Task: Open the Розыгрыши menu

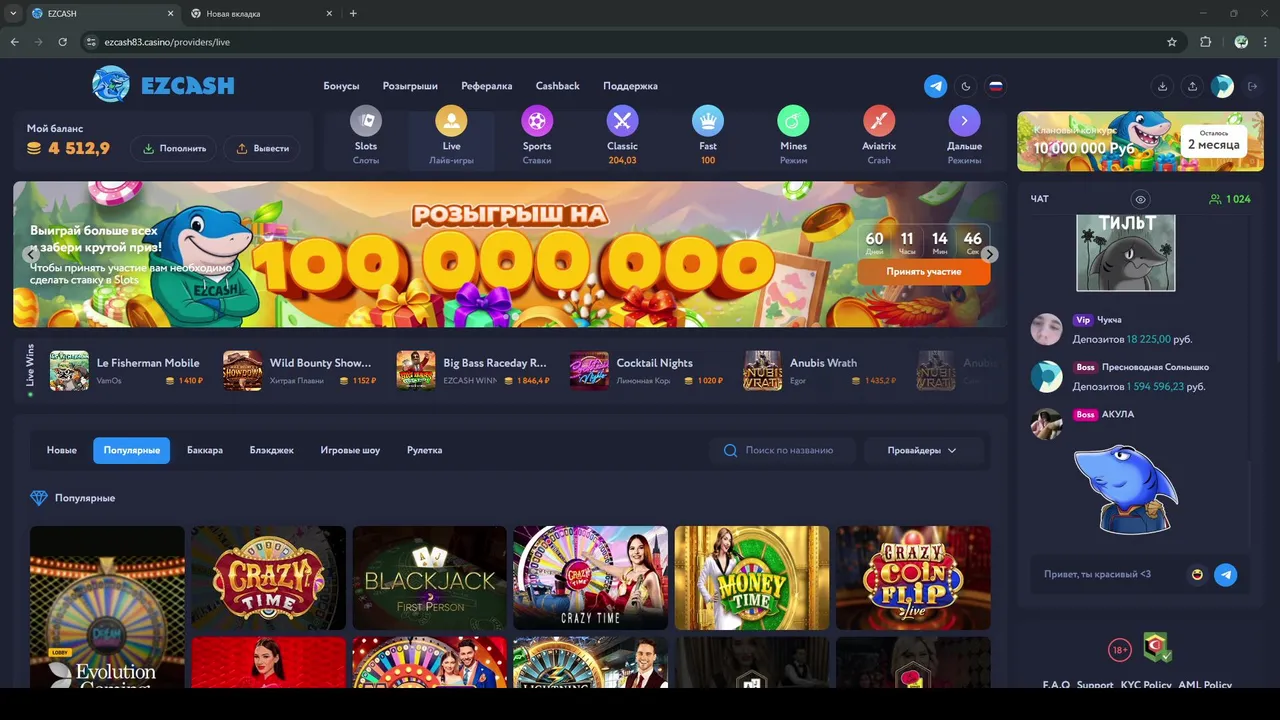Action: click(410, 86)
